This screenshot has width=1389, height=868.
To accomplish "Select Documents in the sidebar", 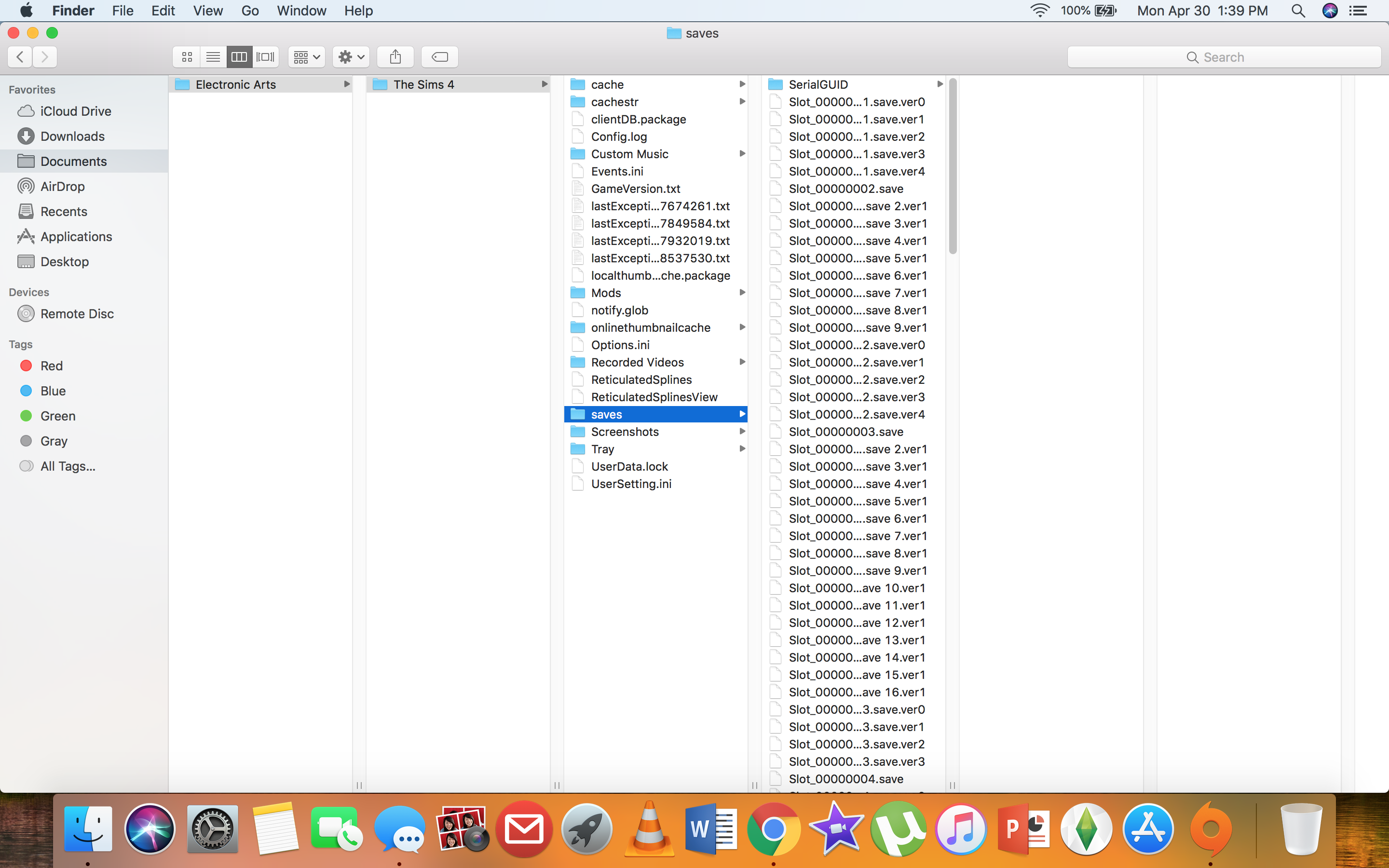I will [84, 162].
